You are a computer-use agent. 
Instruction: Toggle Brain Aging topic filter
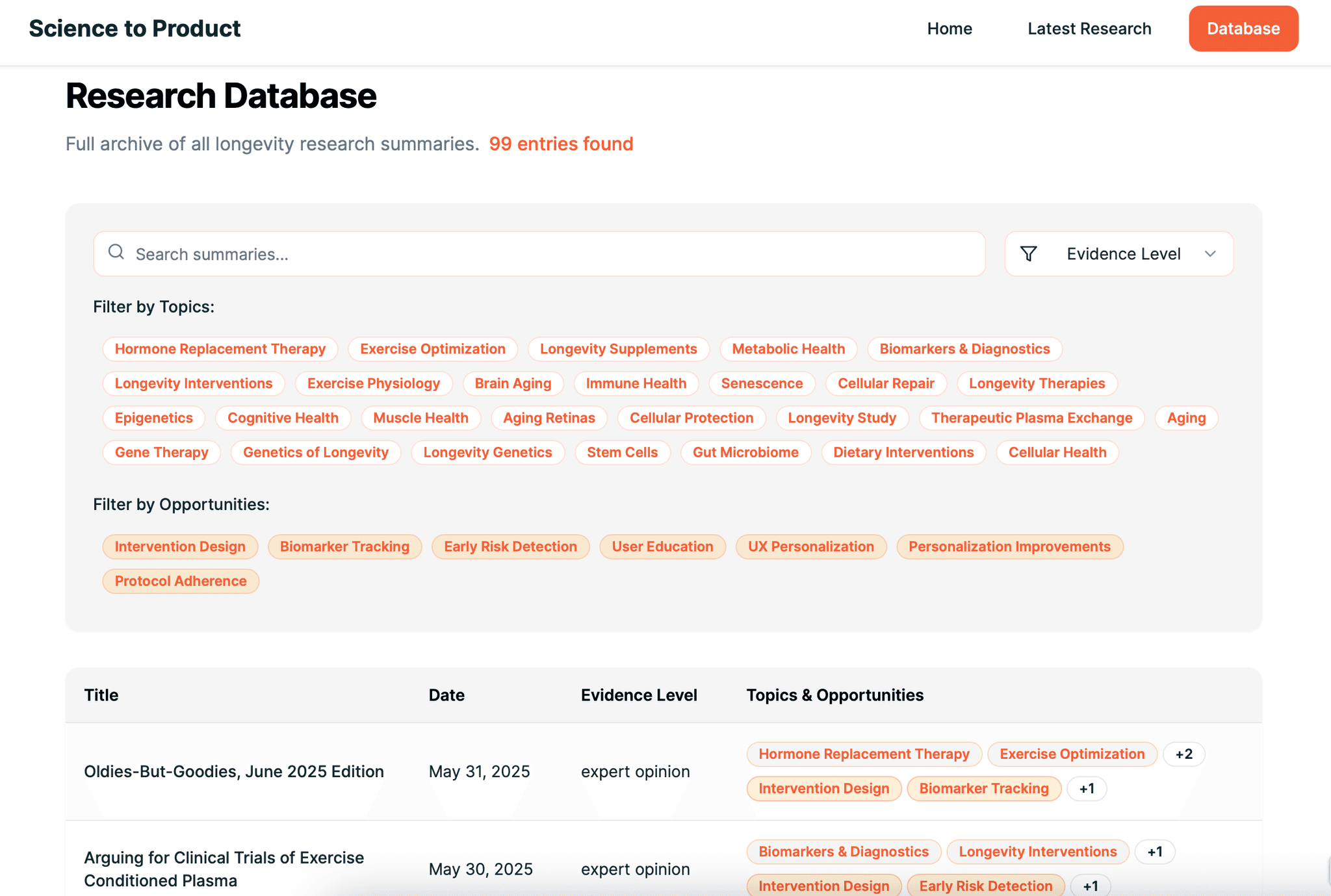point(513,383)
